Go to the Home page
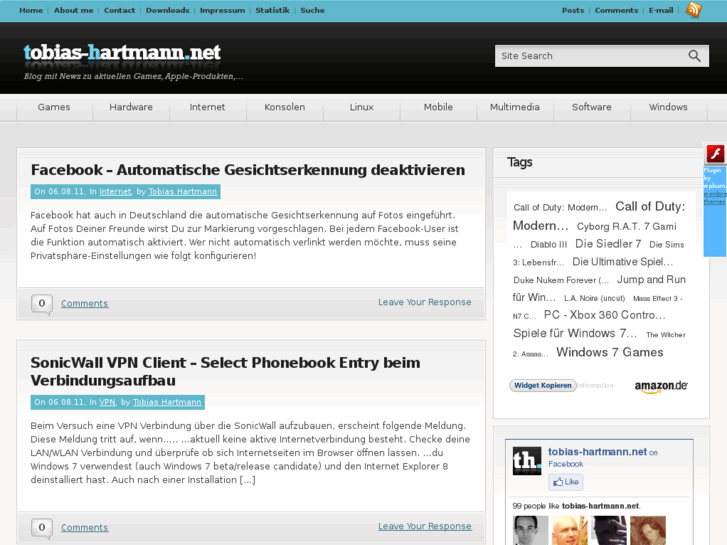Viewport: 727px width, 545px height. [31, 10]
